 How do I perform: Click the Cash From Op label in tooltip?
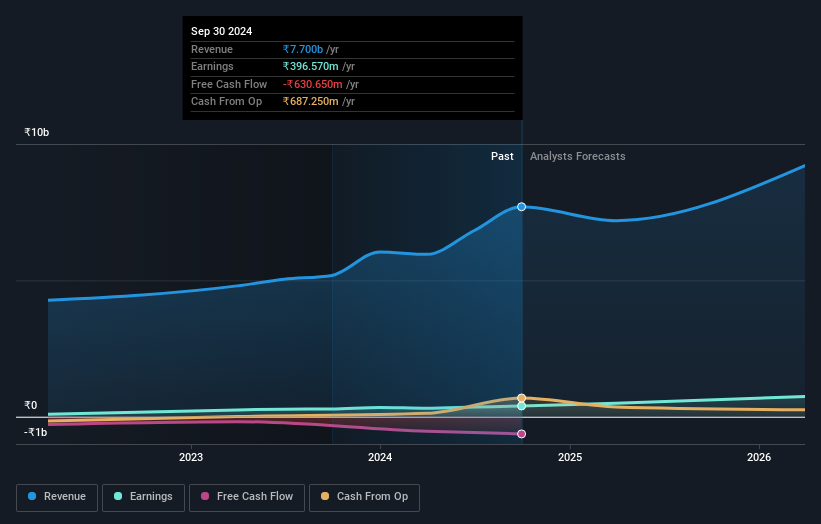coord(226,102)
